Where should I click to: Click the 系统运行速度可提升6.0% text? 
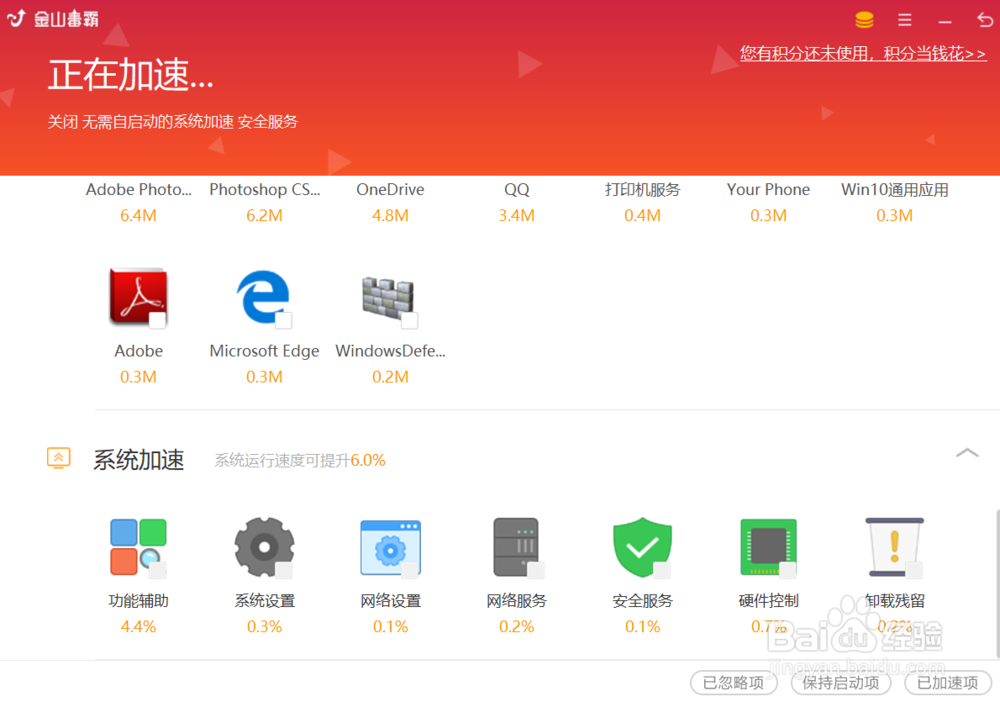pos(300,460)
